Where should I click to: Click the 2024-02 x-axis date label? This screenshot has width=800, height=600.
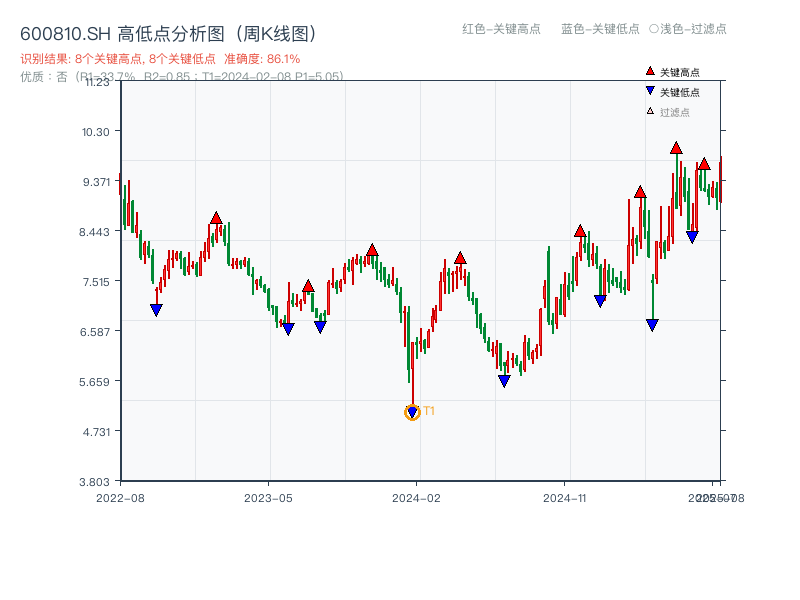pyautogui.click(x=416, y=498)
